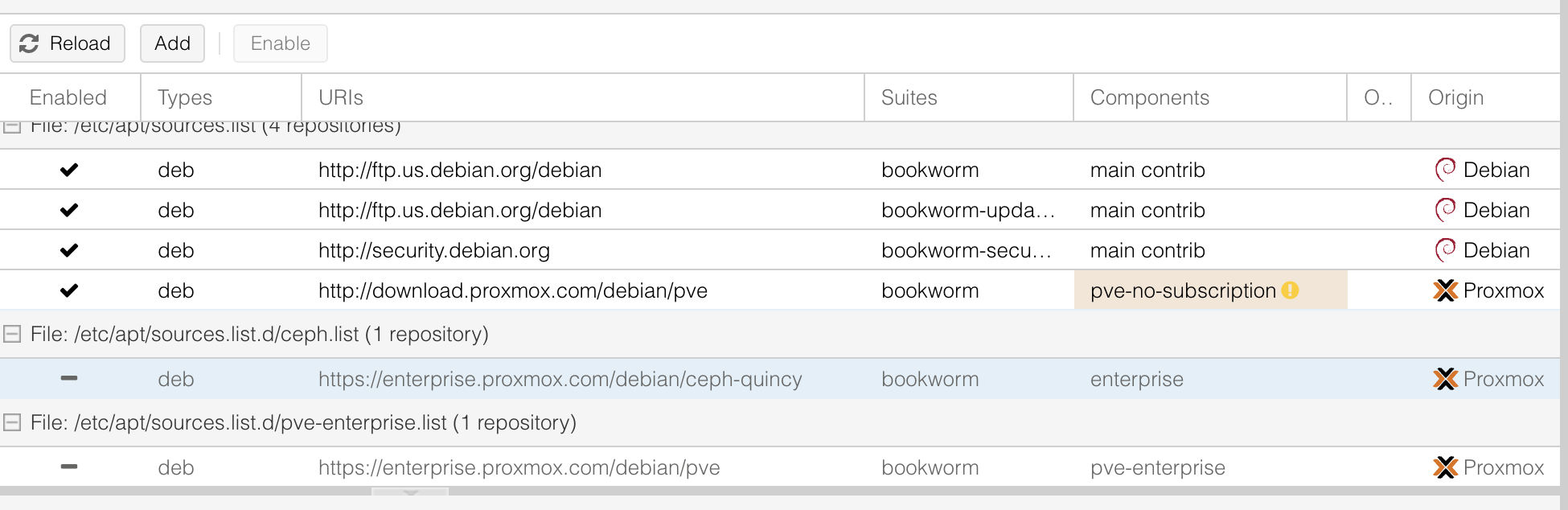This screenshot has width=1568, height=510.
Task: Click the Components column header
Action: click(x=1150, y=97)
